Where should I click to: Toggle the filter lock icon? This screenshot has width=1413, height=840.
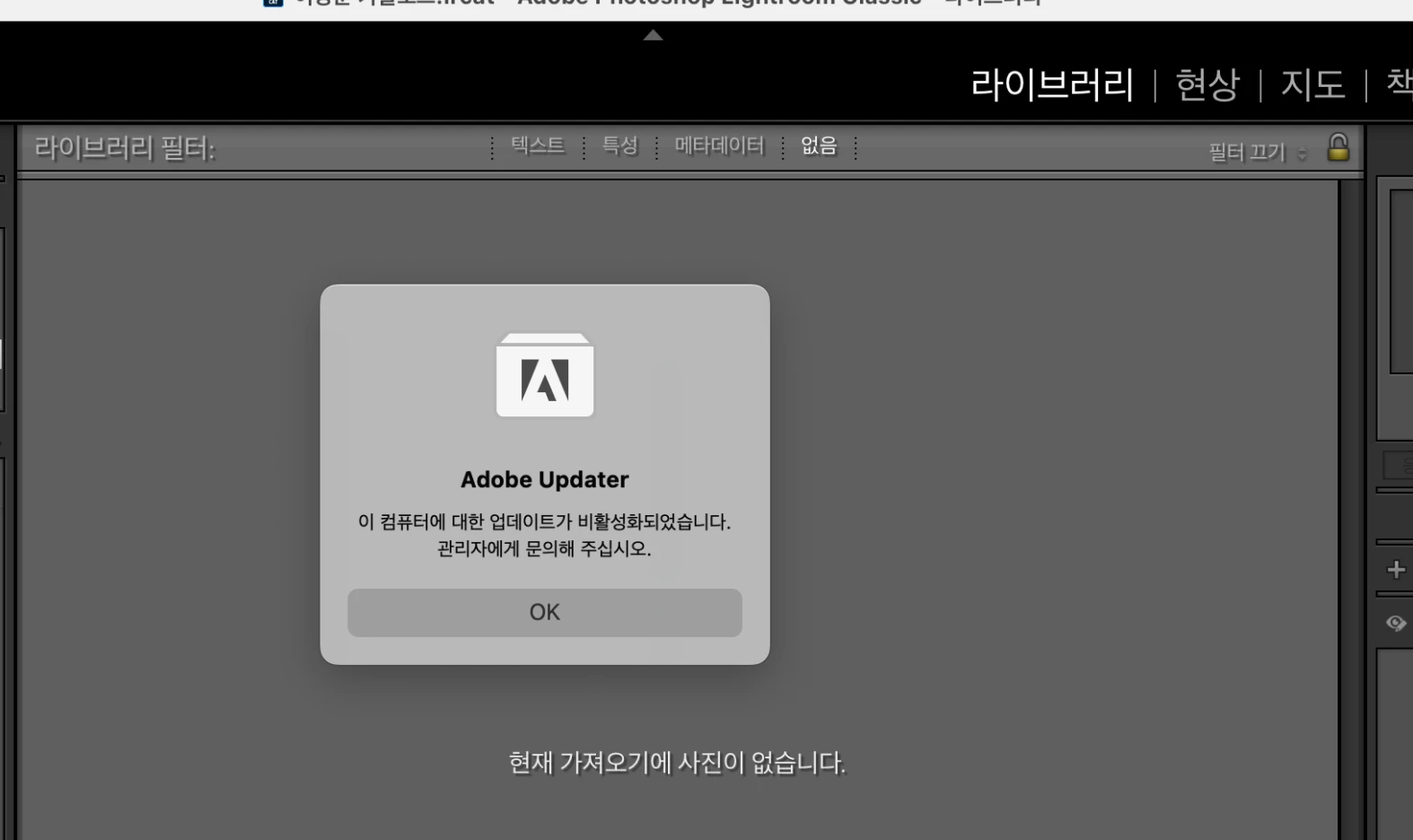tap(1338, 147)
